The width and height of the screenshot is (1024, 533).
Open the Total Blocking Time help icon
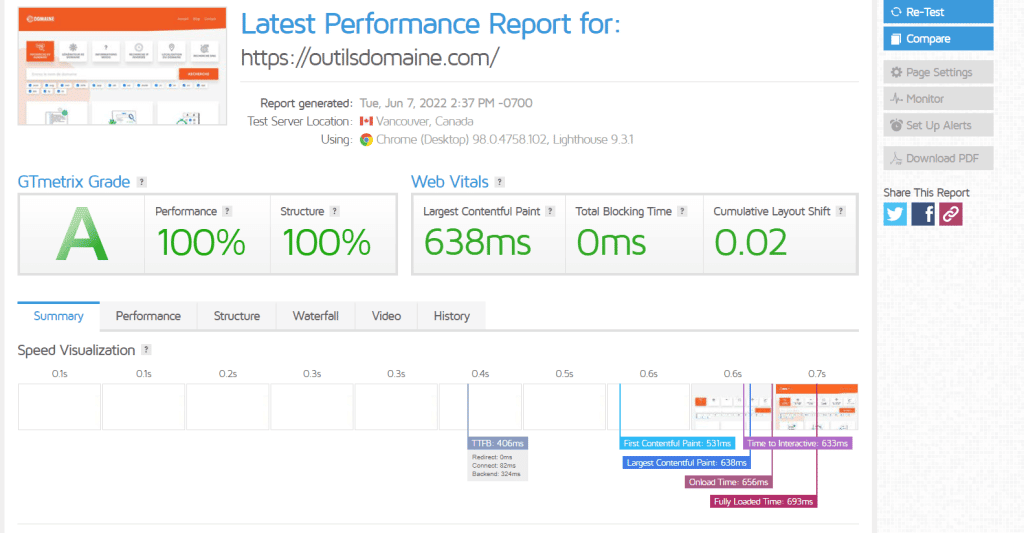[682, 211]
